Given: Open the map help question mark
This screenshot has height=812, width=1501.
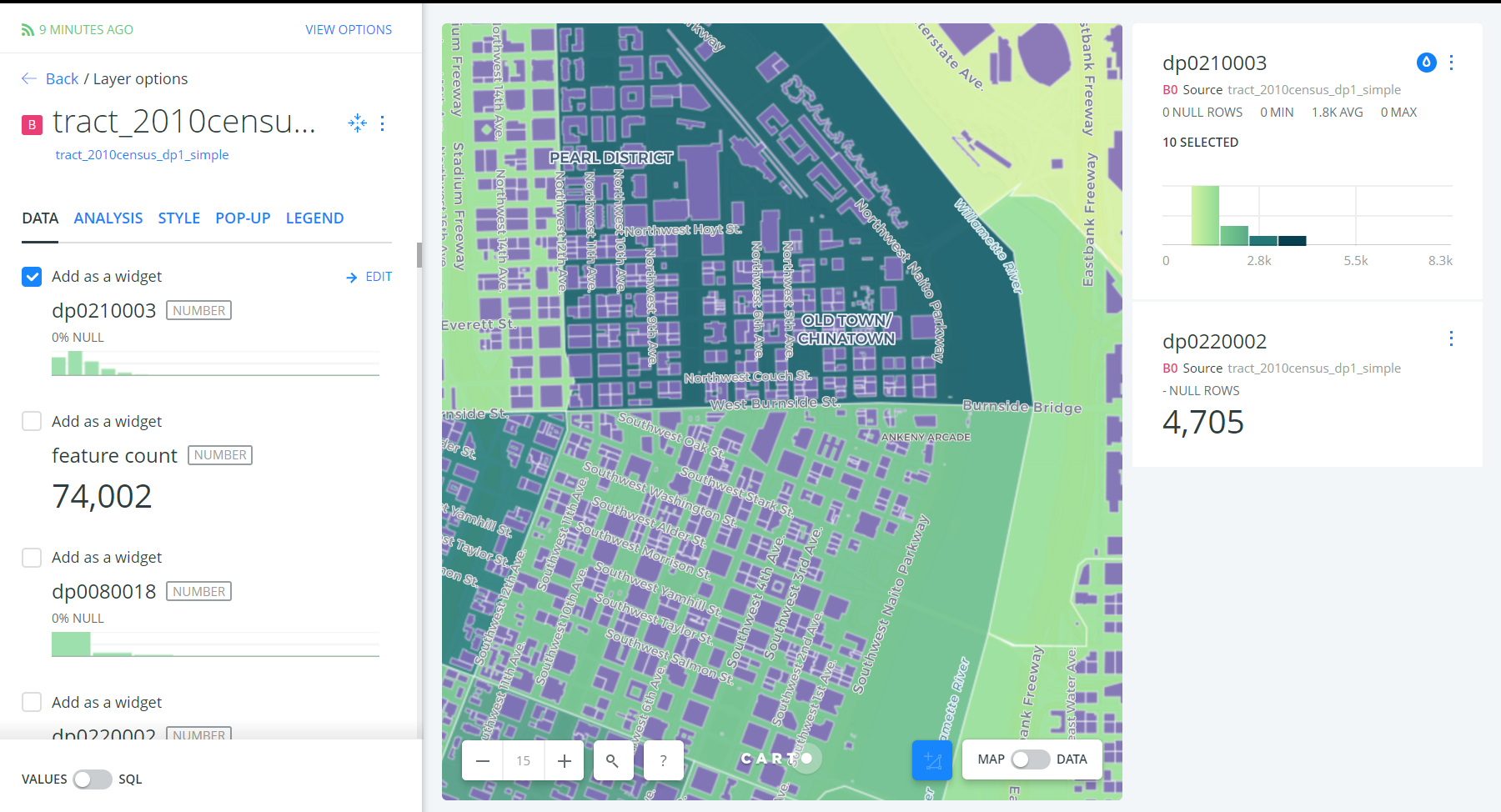Looking at the screenshot, I should pyautogui.click(x=663, y=760).
